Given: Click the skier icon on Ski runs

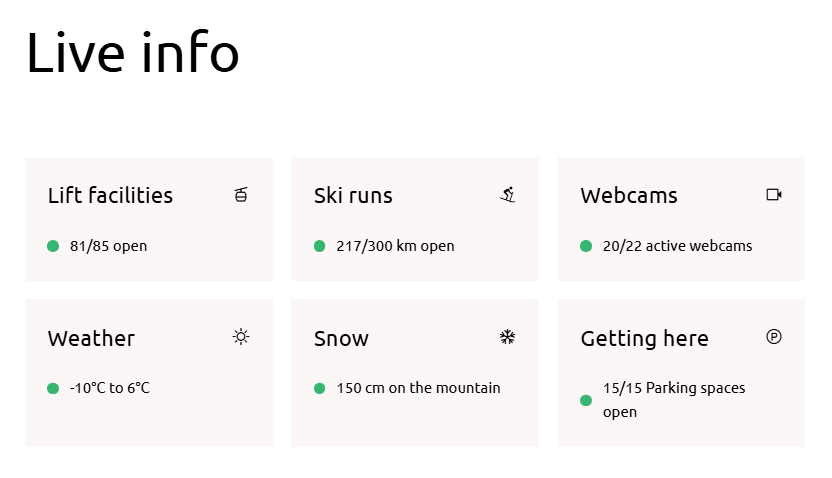Looking at the screenshot, I should click(x=507, y=194).
